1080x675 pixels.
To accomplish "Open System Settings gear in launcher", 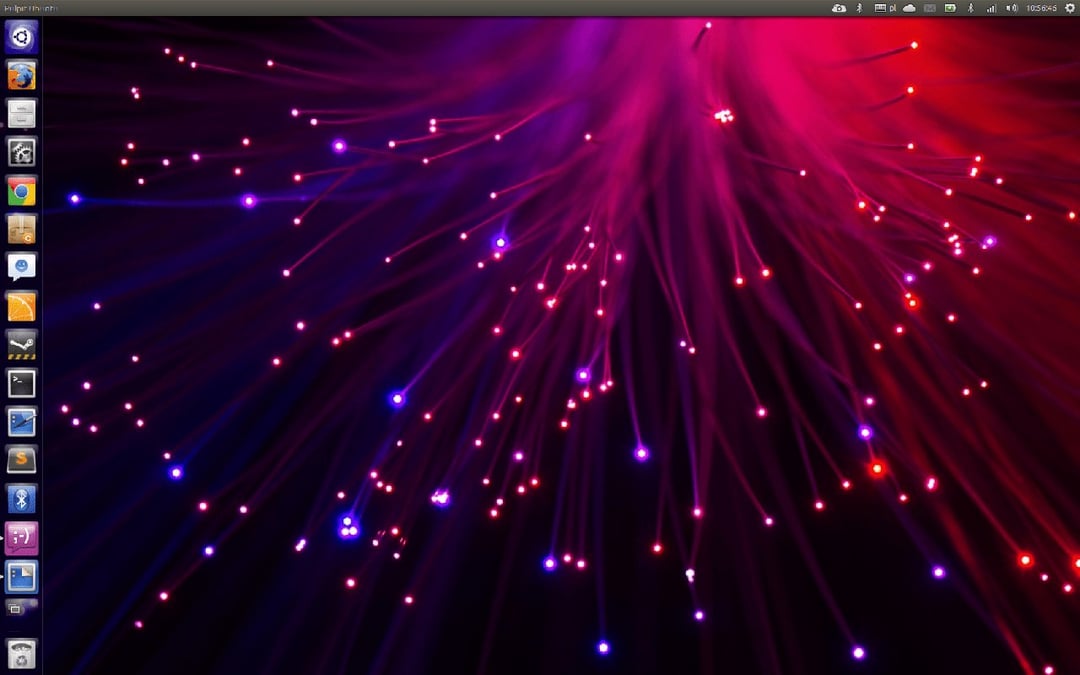I will 21,152.
